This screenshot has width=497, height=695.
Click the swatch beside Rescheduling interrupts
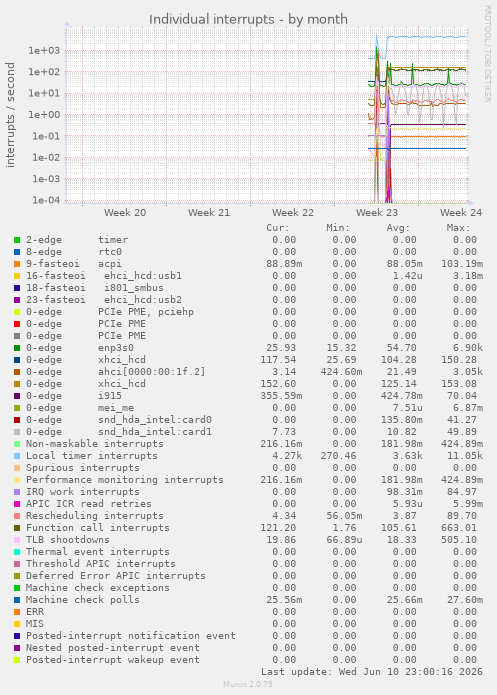tap(17, 515)
